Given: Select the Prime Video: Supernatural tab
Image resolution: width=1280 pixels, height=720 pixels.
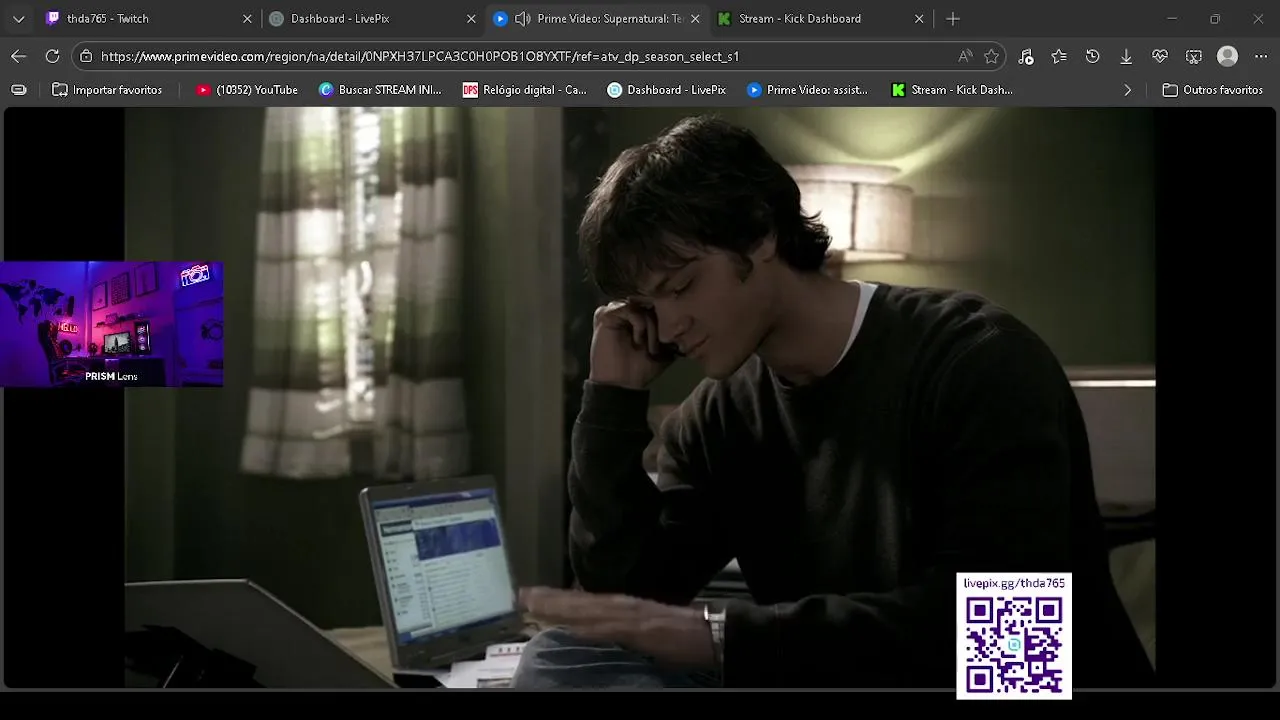Looking at the screenshot, I should click(596, 18).
